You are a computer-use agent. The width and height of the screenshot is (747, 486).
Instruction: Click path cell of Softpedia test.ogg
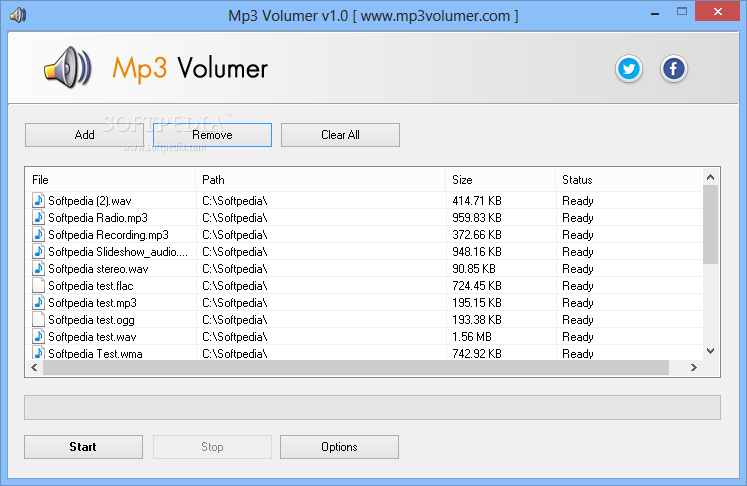[x=321, y=320]
